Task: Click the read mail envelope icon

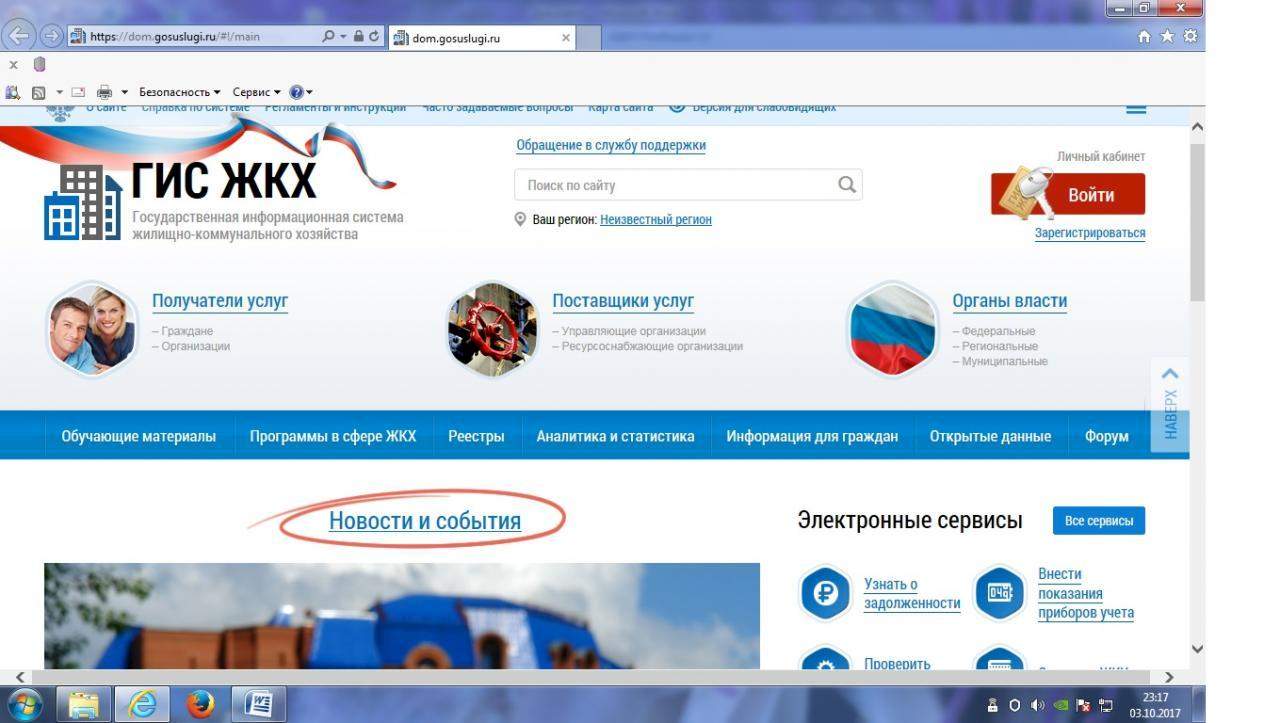Action: pyautogui.click(x=78, y=92)
